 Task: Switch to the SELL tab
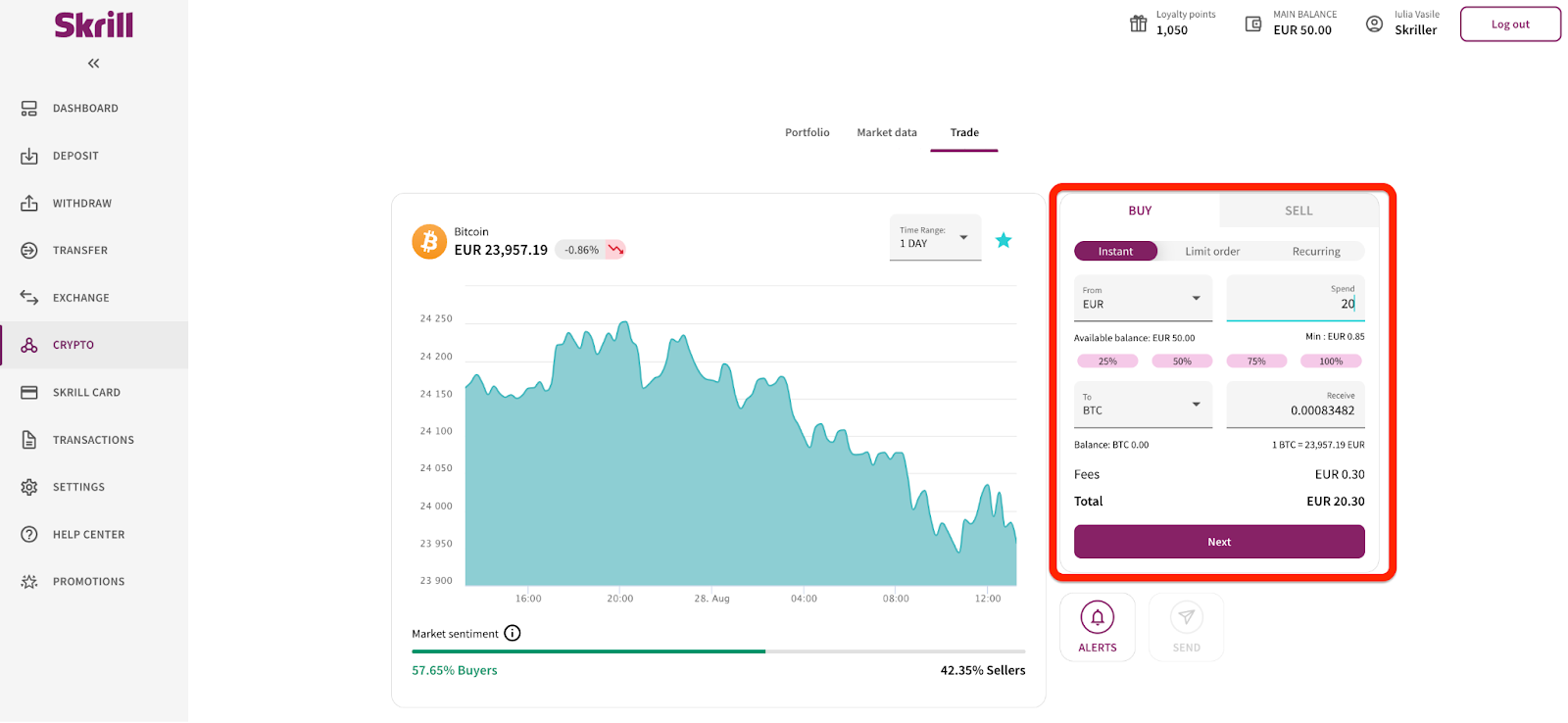pos(1298,211)
